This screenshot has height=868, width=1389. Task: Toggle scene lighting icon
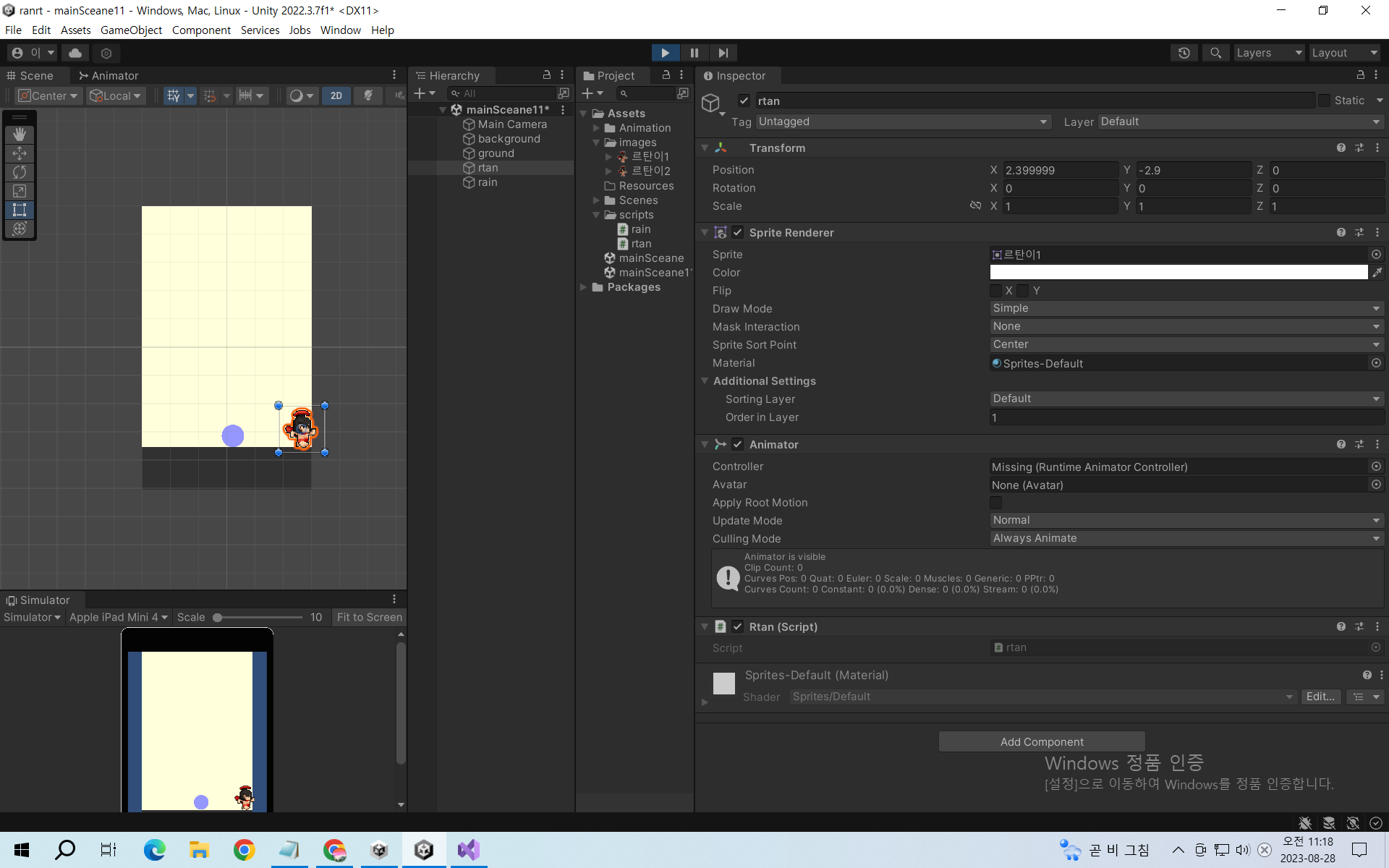click(x=368, y=95)
